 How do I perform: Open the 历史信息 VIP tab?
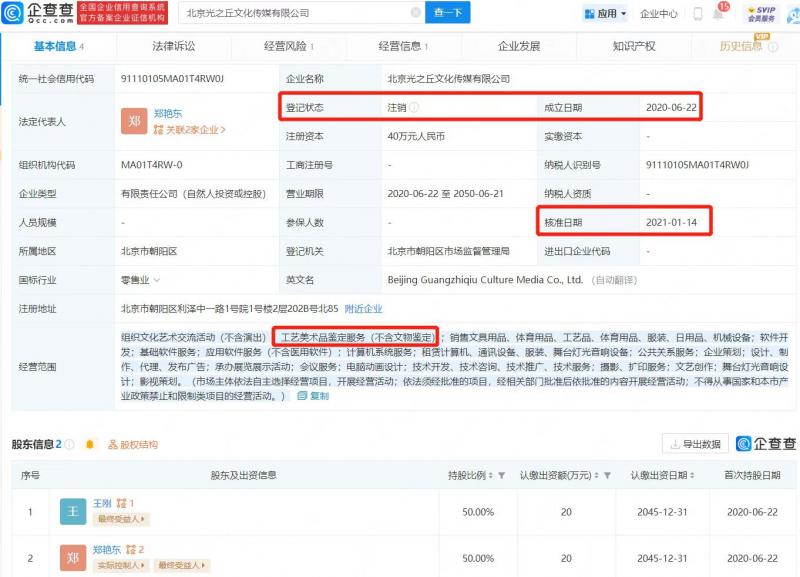coord(741,46)
